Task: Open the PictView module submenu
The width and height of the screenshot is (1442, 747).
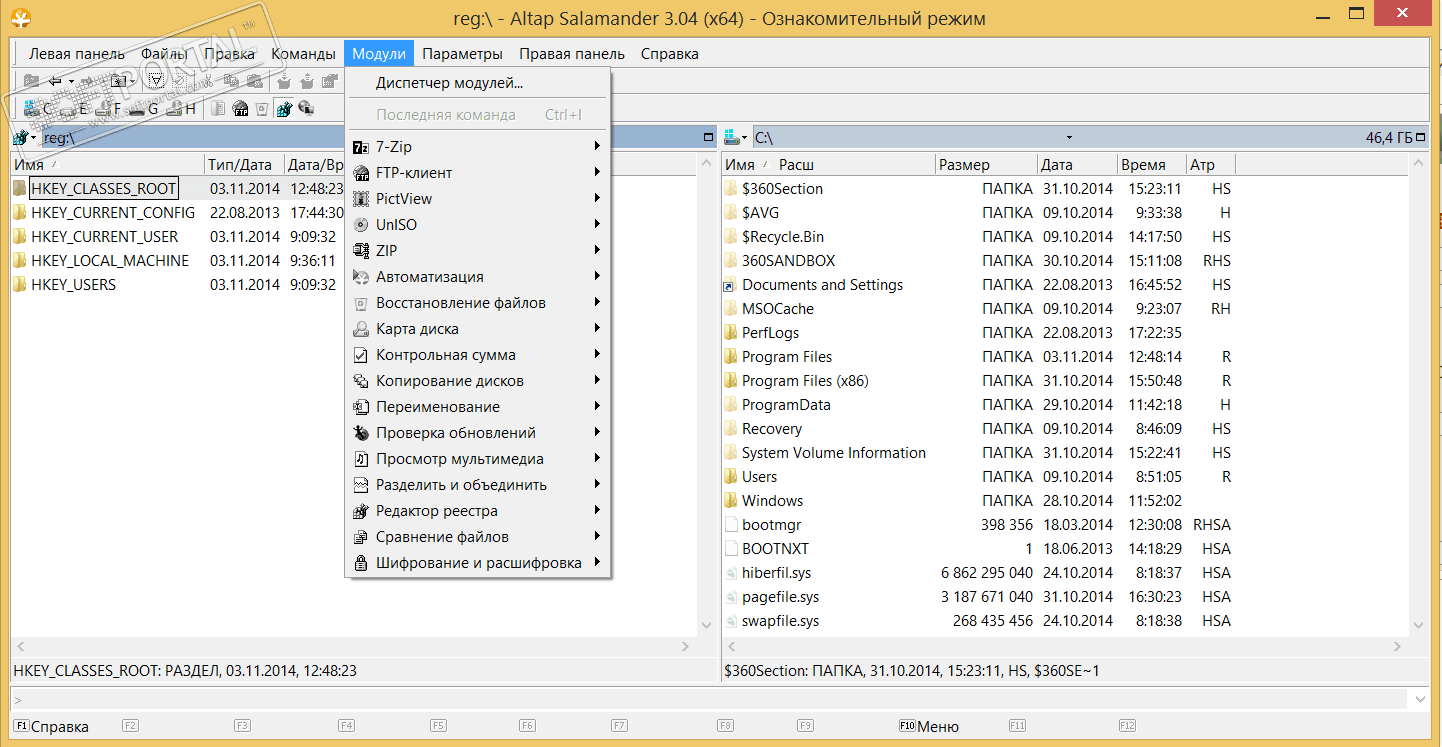Action: coord(478,198)
